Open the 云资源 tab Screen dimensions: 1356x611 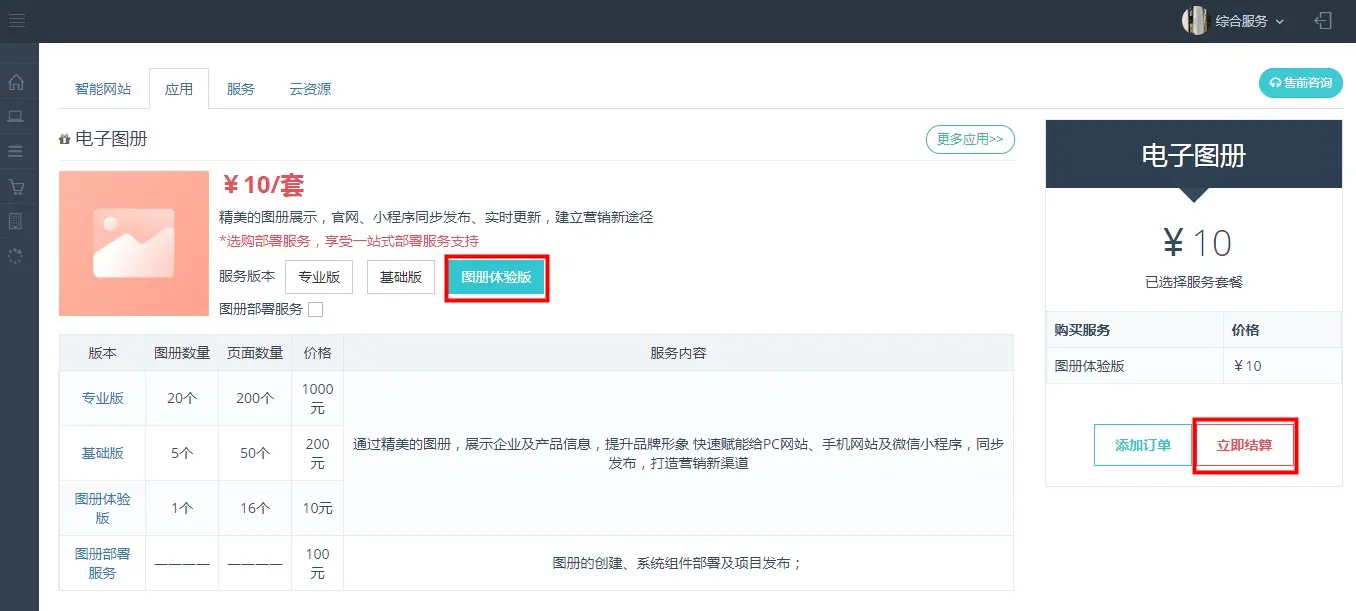(x=310, y=89)
